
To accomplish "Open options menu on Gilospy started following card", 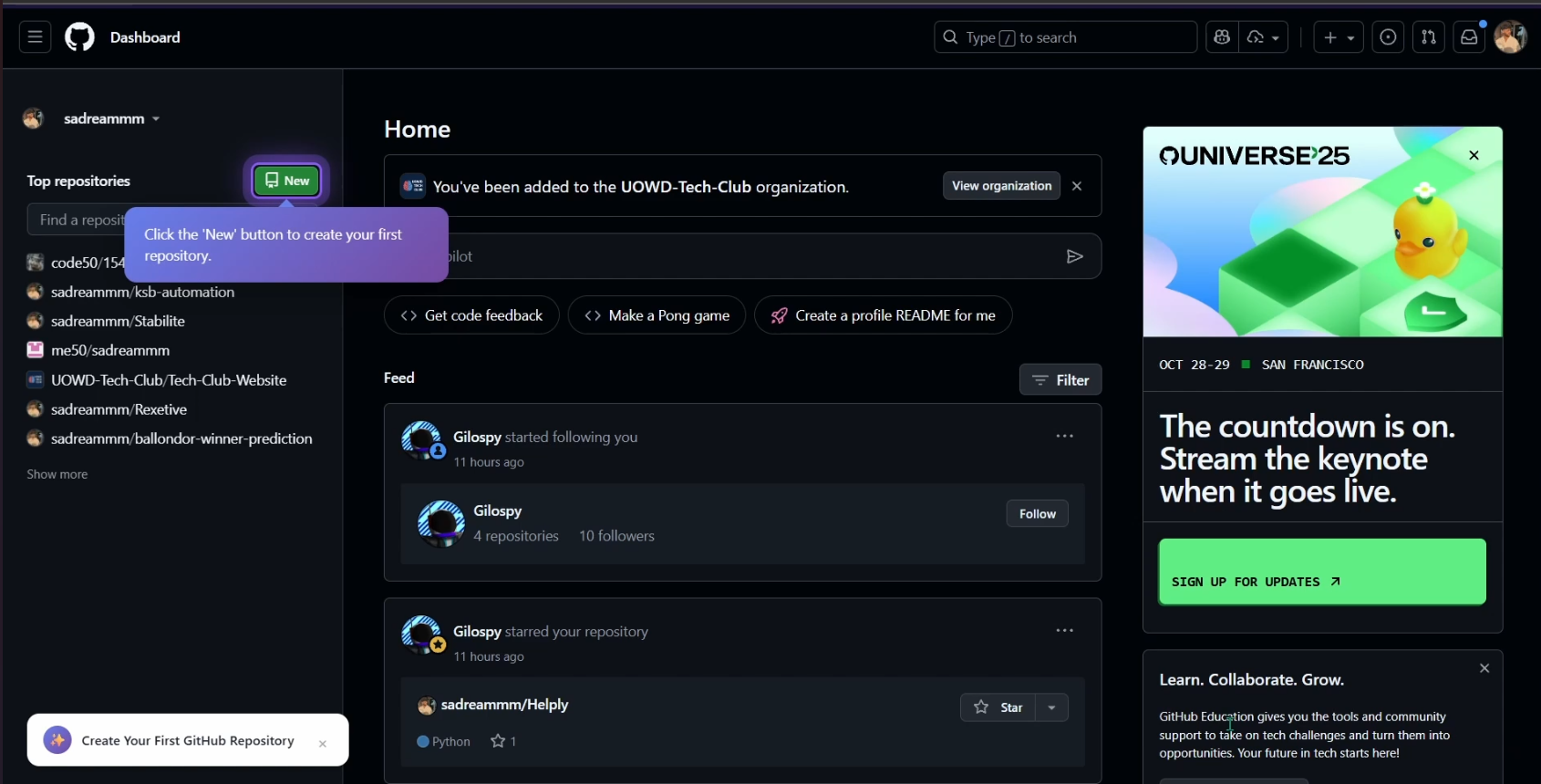I will click(1064, 437).
